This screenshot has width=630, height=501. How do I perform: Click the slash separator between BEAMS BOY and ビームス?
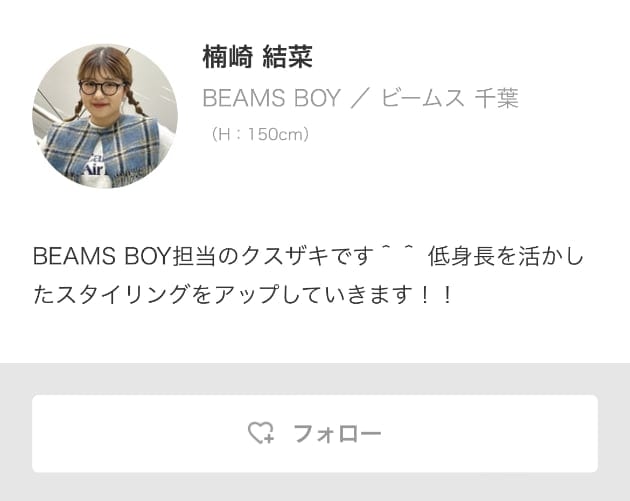pyautogui.click(x=360, y=98)
